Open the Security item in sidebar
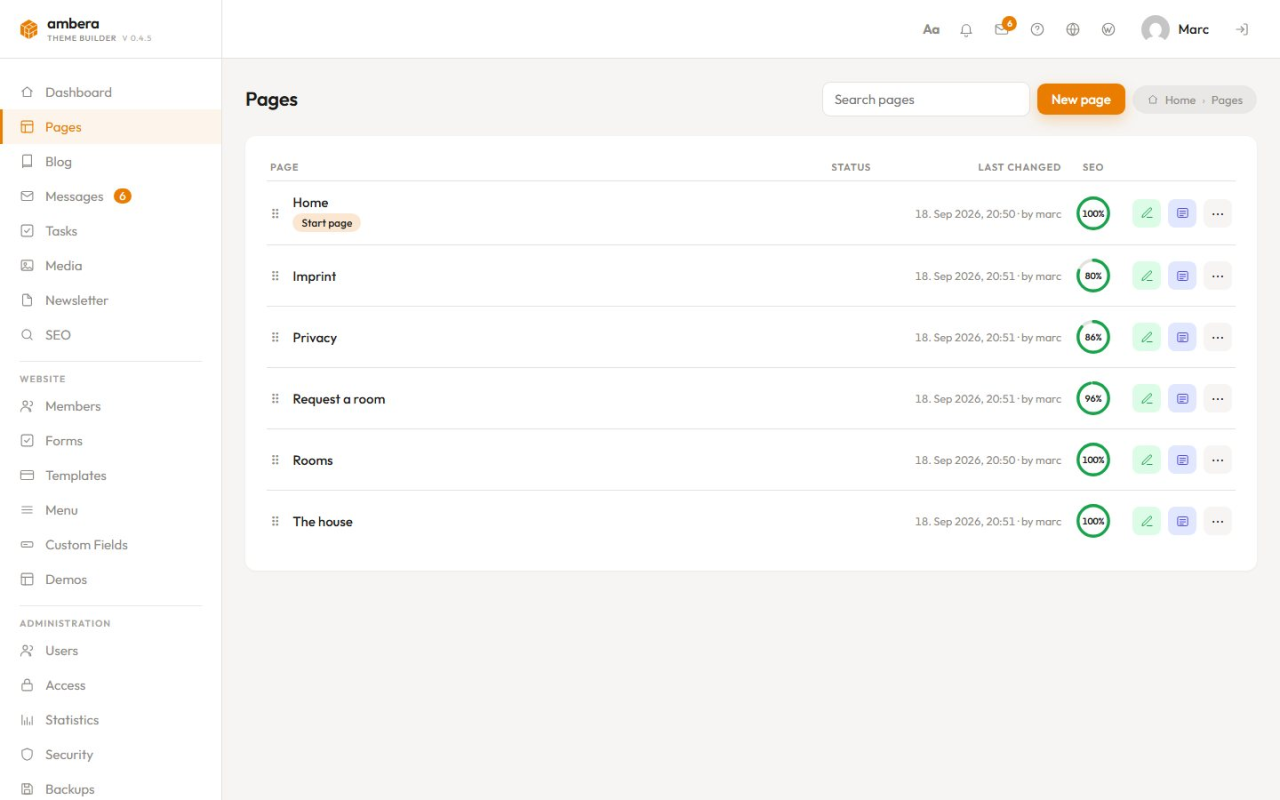The image size is (1280, 800). pos(110,754)
